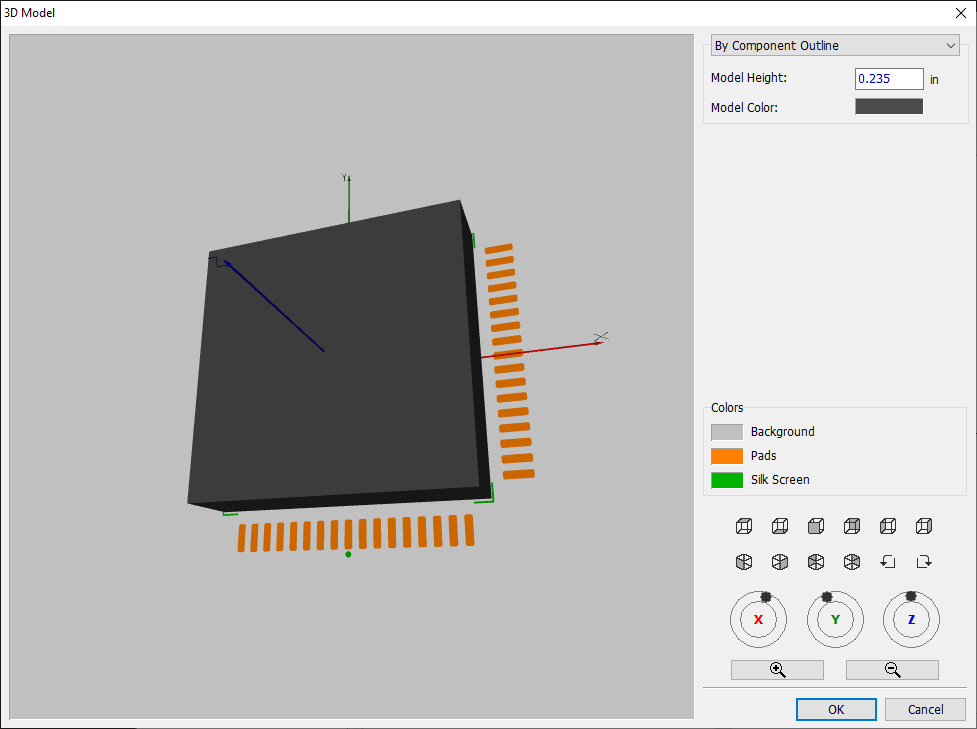977x729 pixels.
Task: Click the X axis rotation dial
Action: (758, 619)
